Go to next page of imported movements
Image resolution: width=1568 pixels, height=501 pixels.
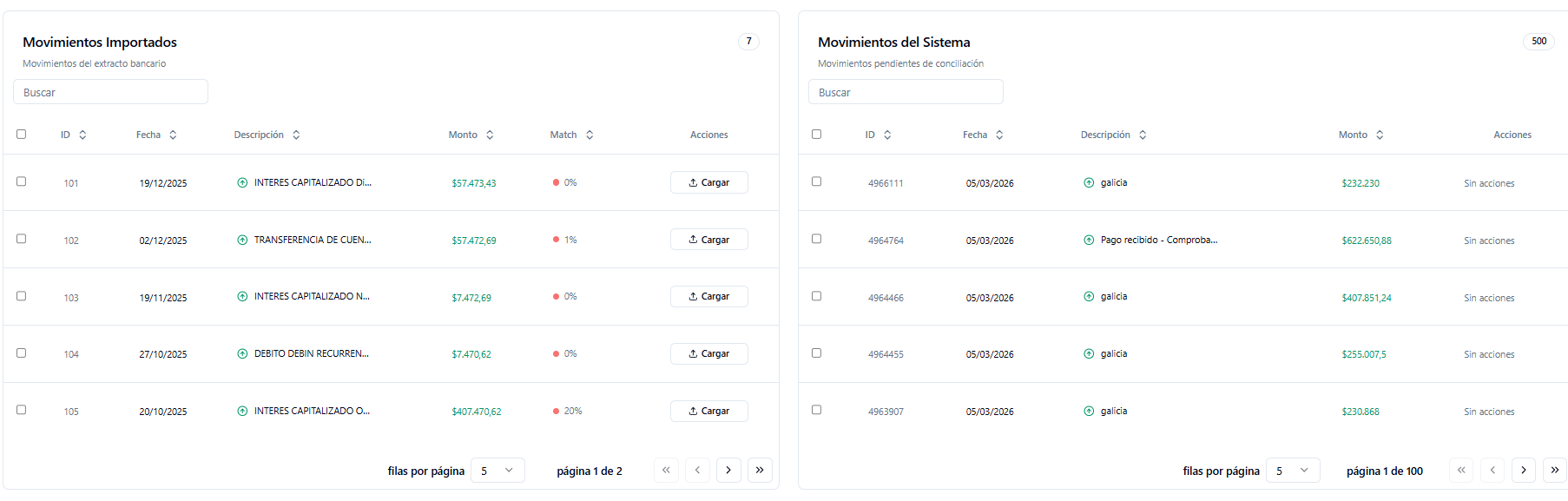click(728, 470)
